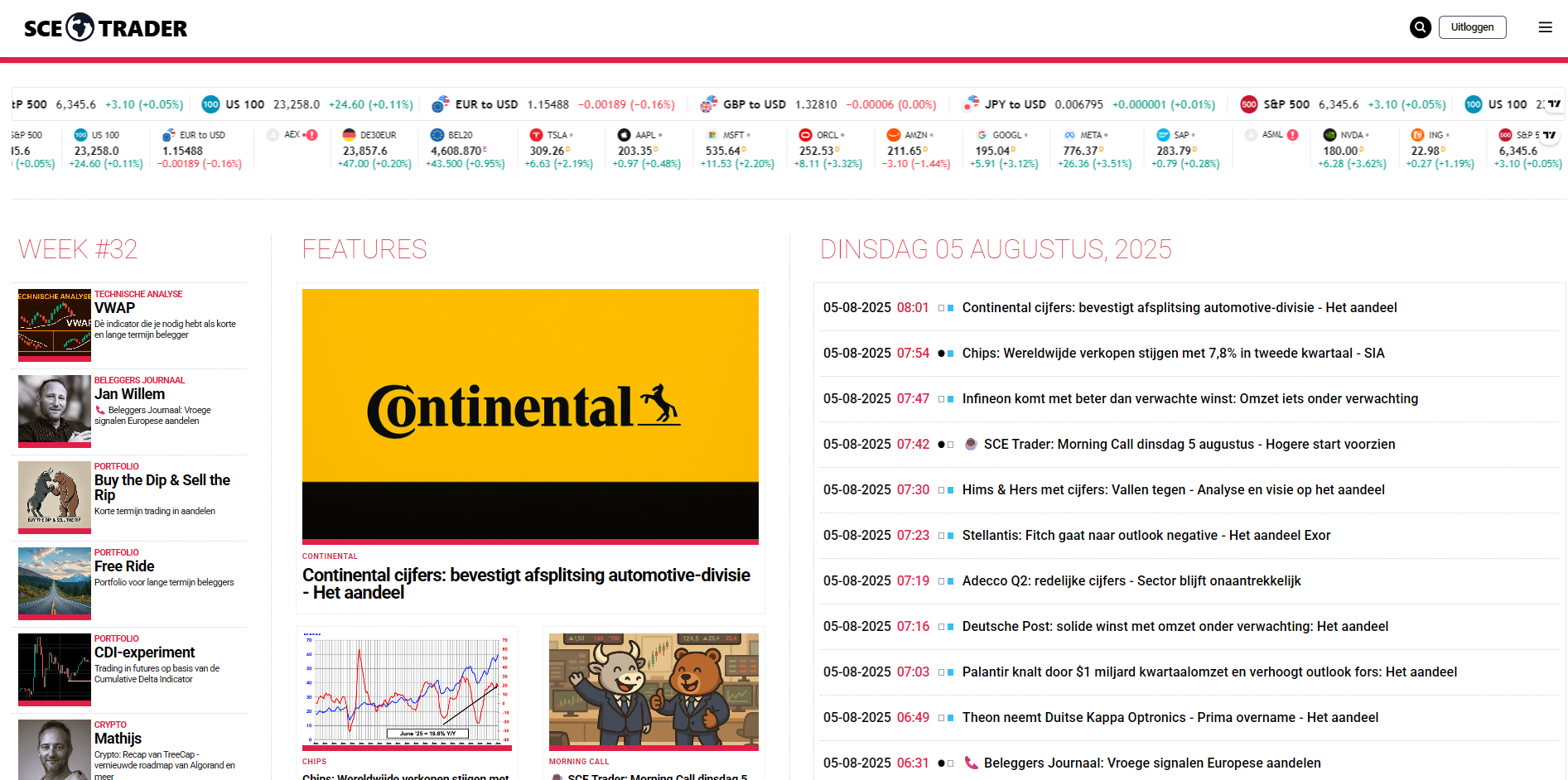Click TradingView logo on top ticker tape
The width and height of the screenshot is (1568, 780).
[x=1554, y=104]
